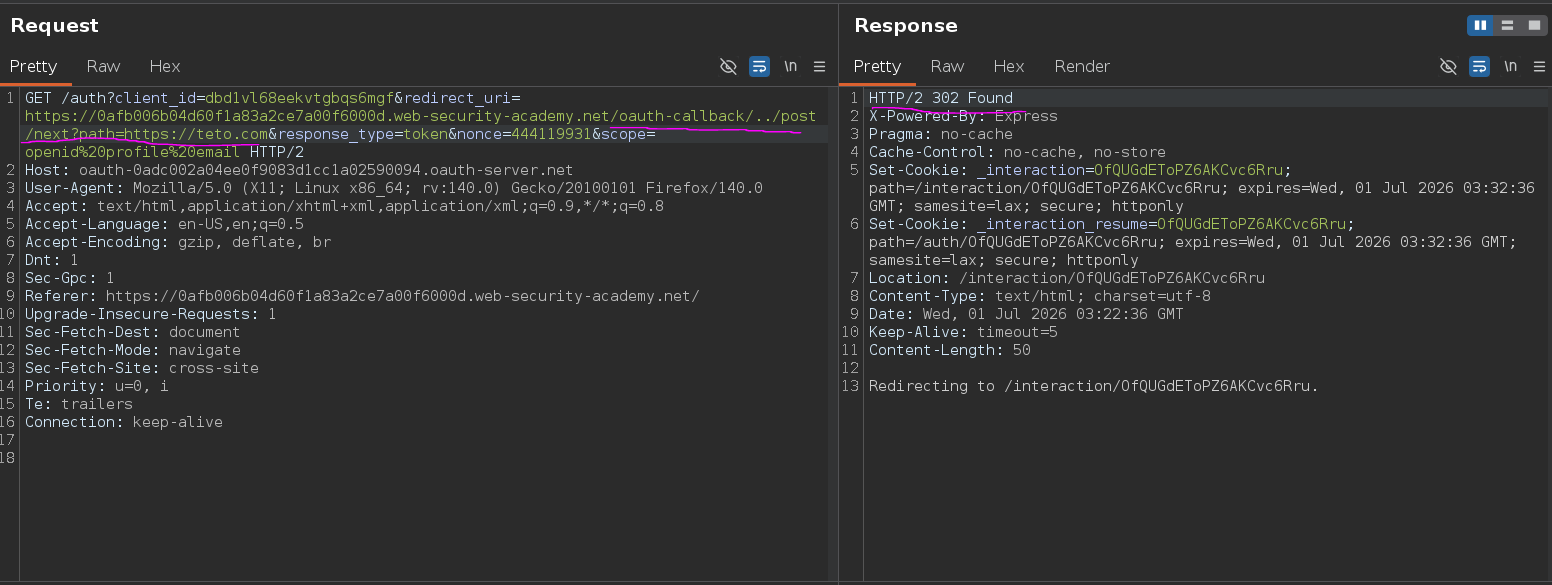The height and width of the screenshot is (585, 1552).
Task: Click the Referer header line
Action: click(x=362, y=296)
